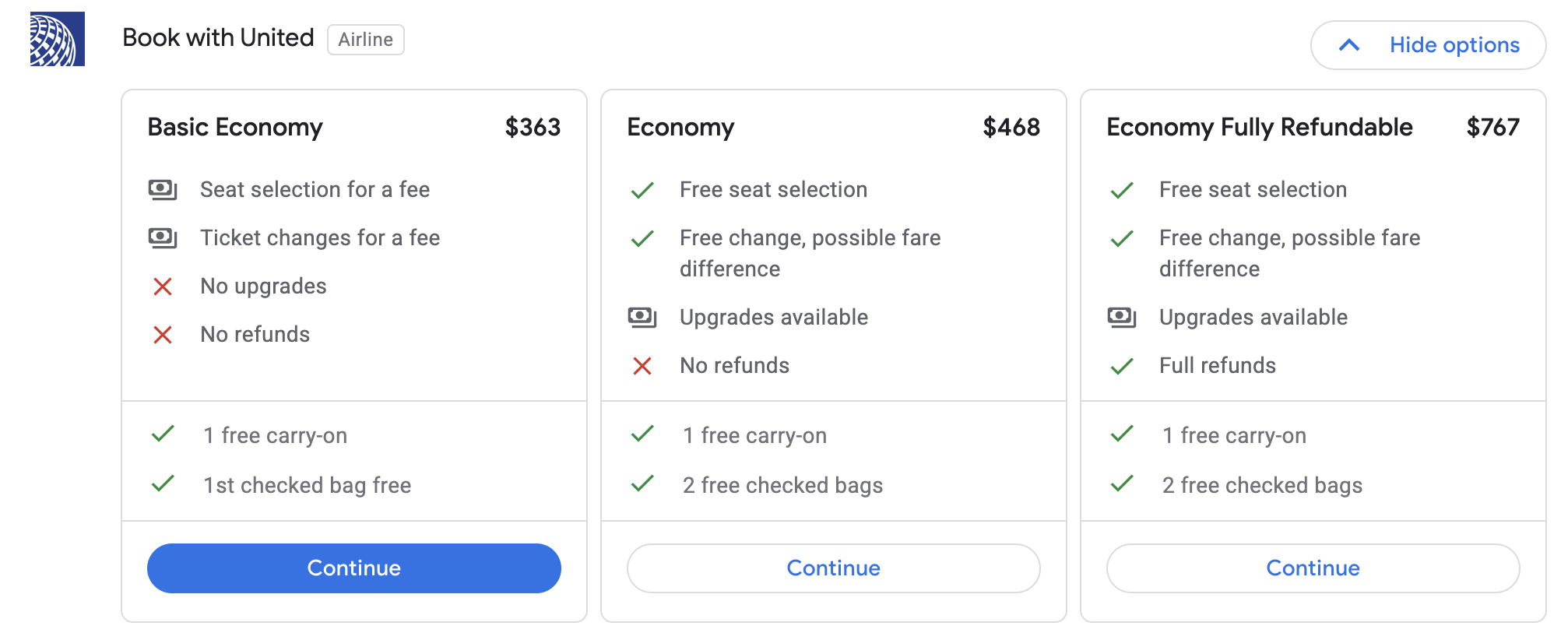Collapse fare list with Hide options
The height and width of the screenshot is (640, 1568).
click(1454, 45)
